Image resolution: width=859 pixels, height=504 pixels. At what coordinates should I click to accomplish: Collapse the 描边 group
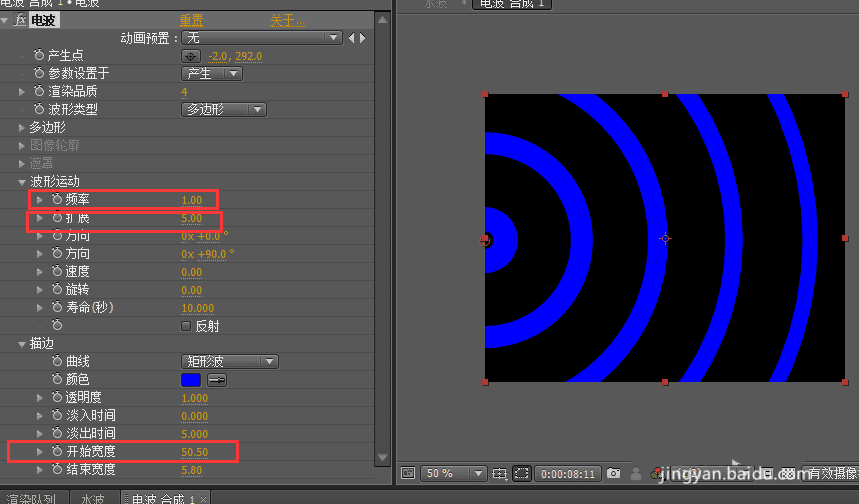point(21,344)
